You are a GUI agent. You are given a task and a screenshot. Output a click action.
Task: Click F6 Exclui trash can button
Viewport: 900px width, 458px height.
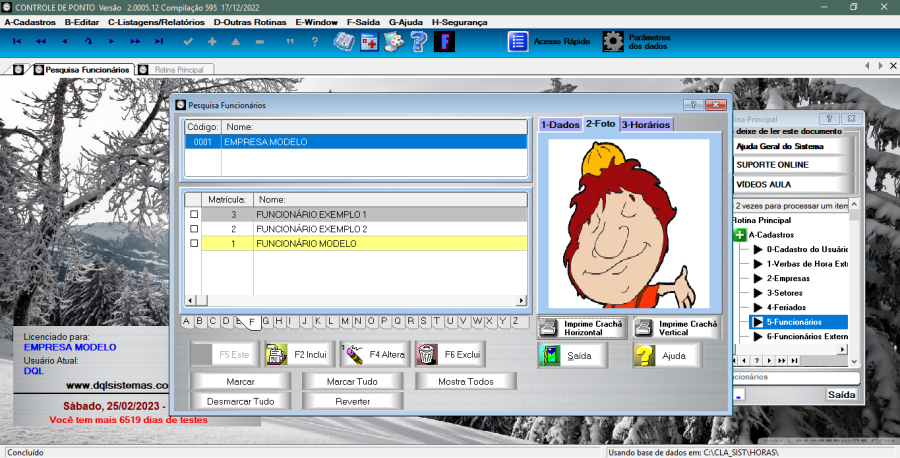point(449,354)
